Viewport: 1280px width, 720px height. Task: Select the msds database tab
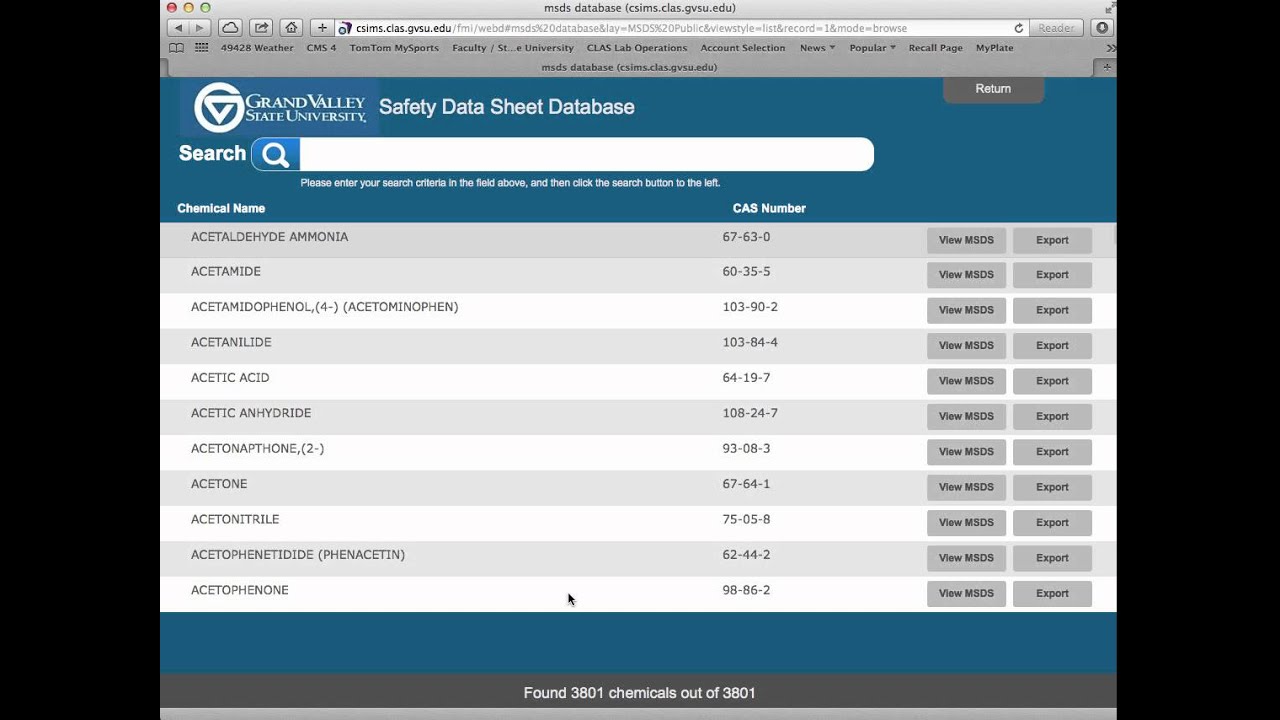pyautogui.click(x=629, y=67)
